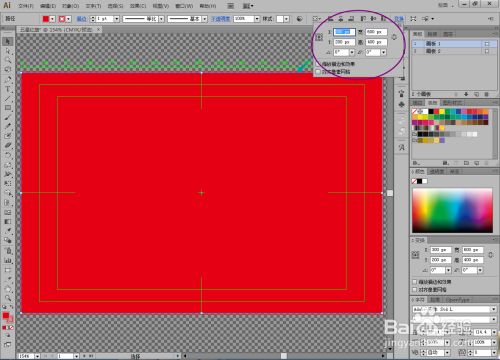The image size is (500, 360).
Task: Open the zoom level dropdown in status bar
Action: click(37, 356)
